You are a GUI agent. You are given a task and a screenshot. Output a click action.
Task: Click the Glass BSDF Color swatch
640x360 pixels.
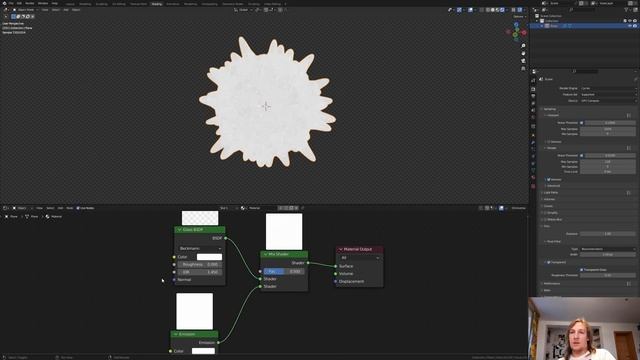(209, 257)
